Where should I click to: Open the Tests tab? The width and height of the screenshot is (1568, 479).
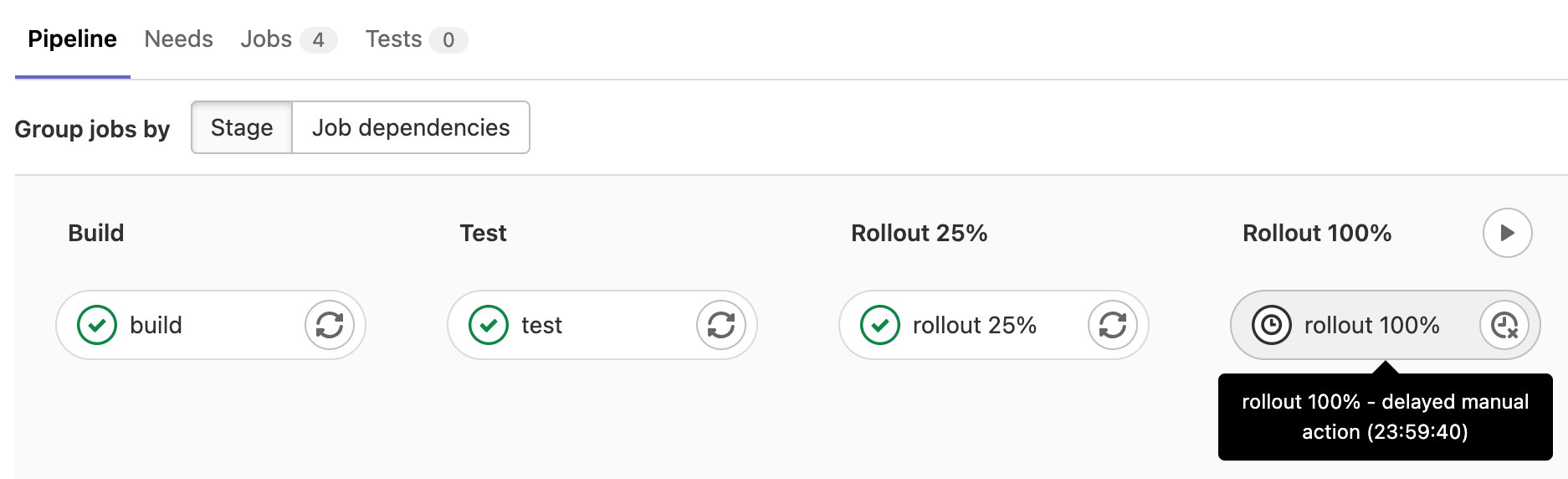click(393, 39)
